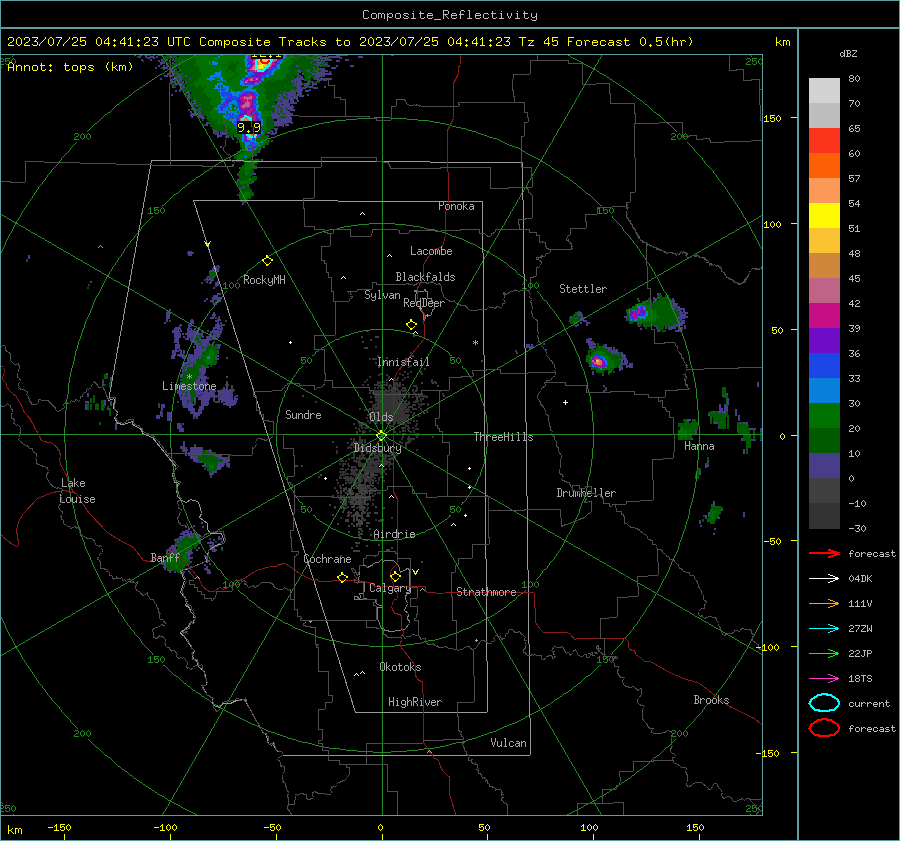
Task: Click the Drumheller label
Action: click(586, 493)
